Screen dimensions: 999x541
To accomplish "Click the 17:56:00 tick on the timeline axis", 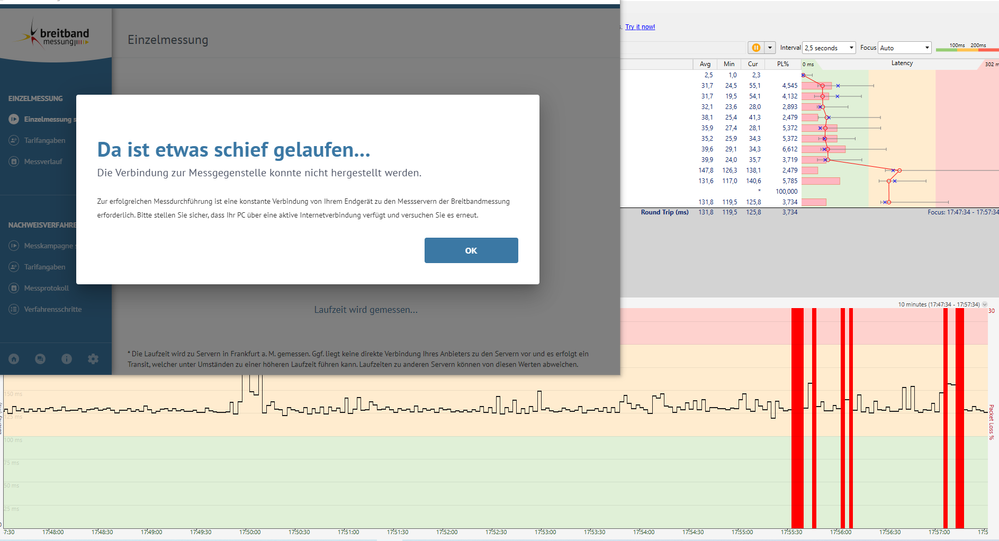I will coord(841,532).
